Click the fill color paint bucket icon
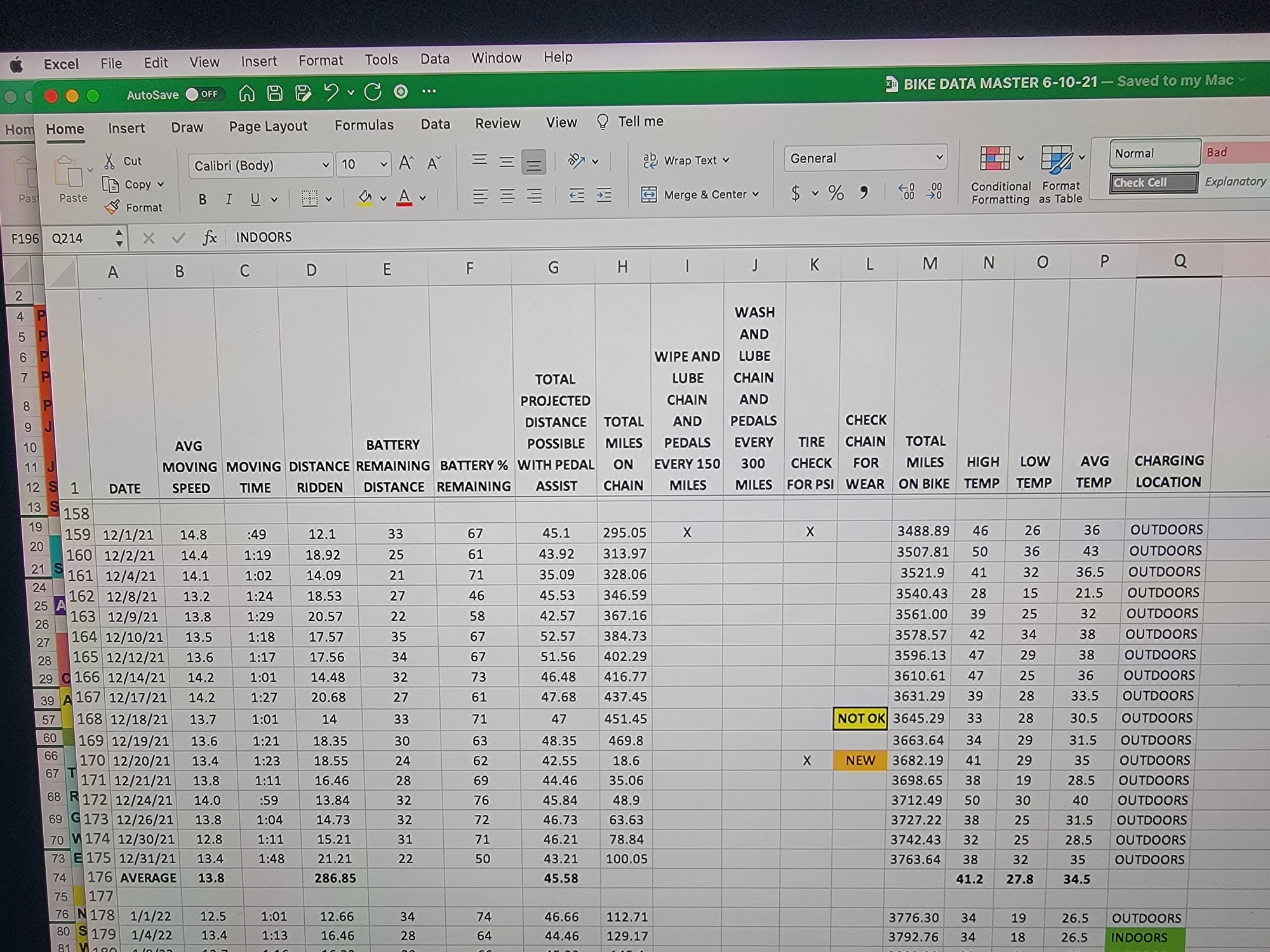Screen dimensions: 1270x952 pos(365,198)
